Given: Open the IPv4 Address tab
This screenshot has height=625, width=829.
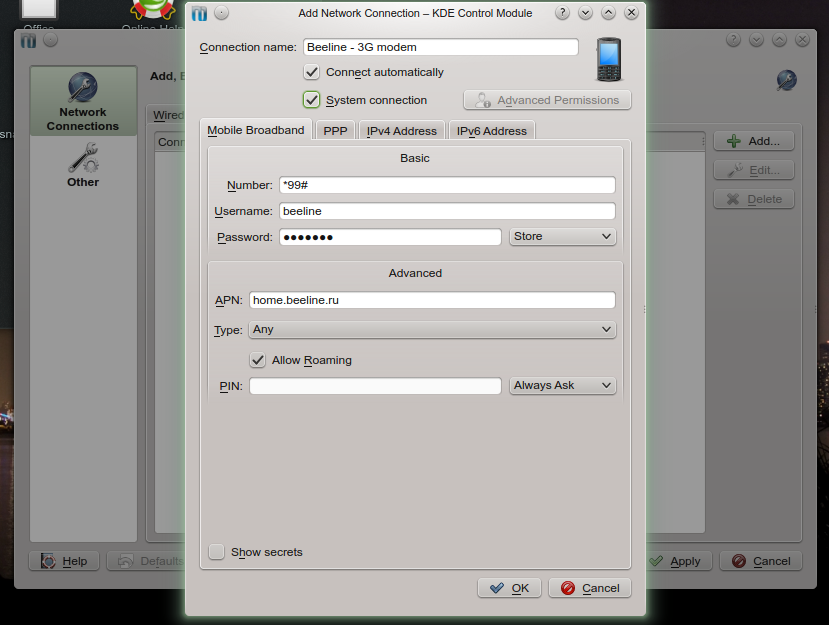Looking at the screenshot, I should coord(402,131).
